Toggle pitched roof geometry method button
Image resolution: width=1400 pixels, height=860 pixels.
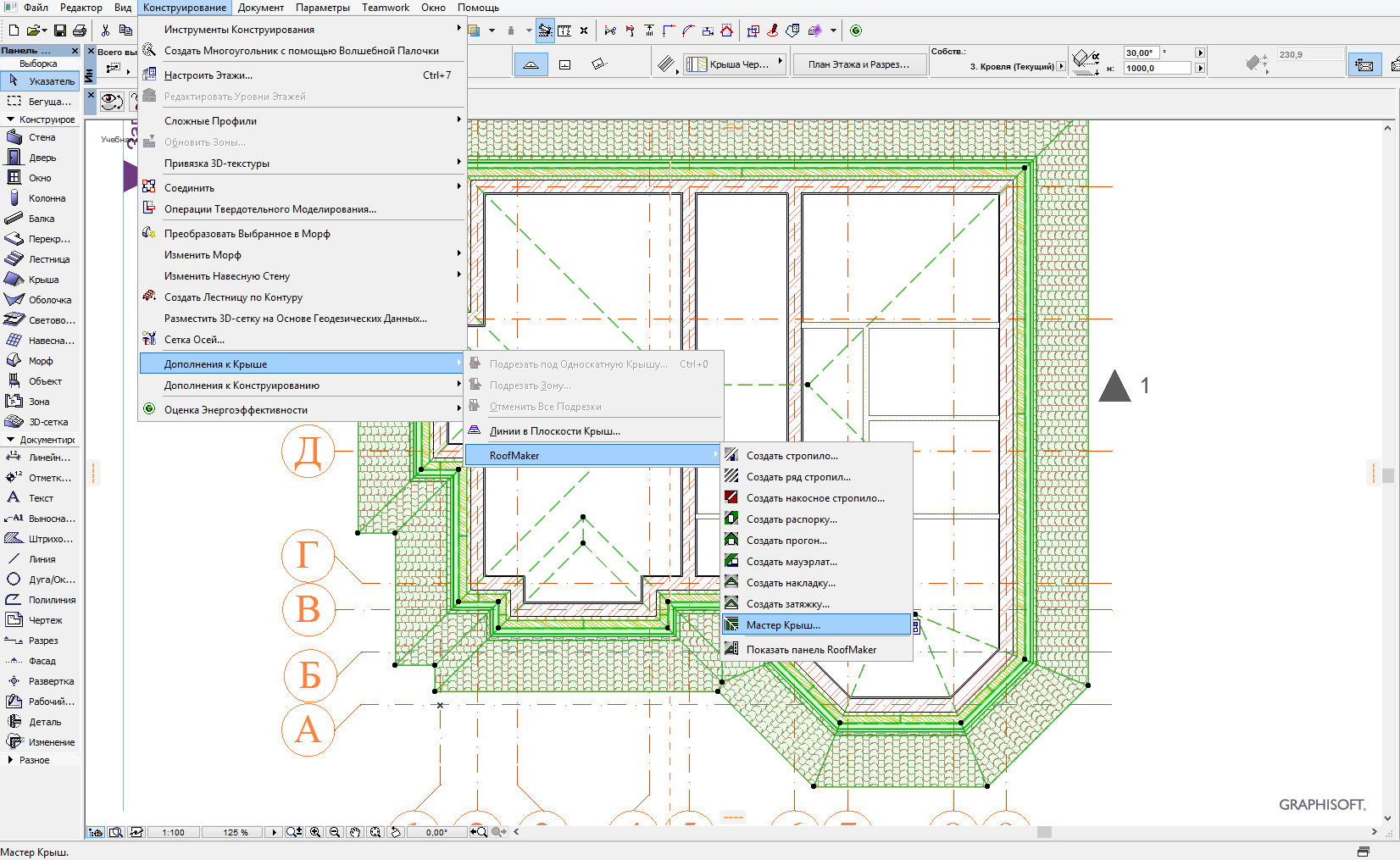pyautogui.click(x=531, y=64)
